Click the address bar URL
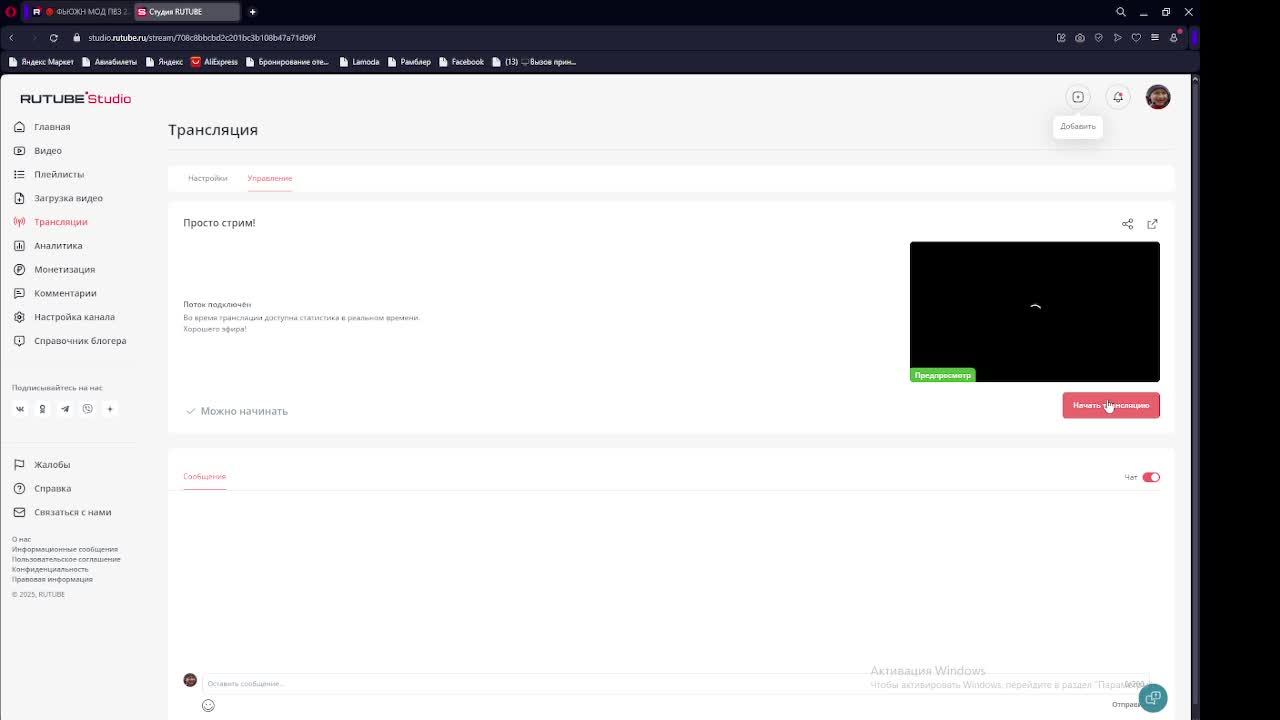Viewport: 1280px width, 720px height. coord(202,38)
